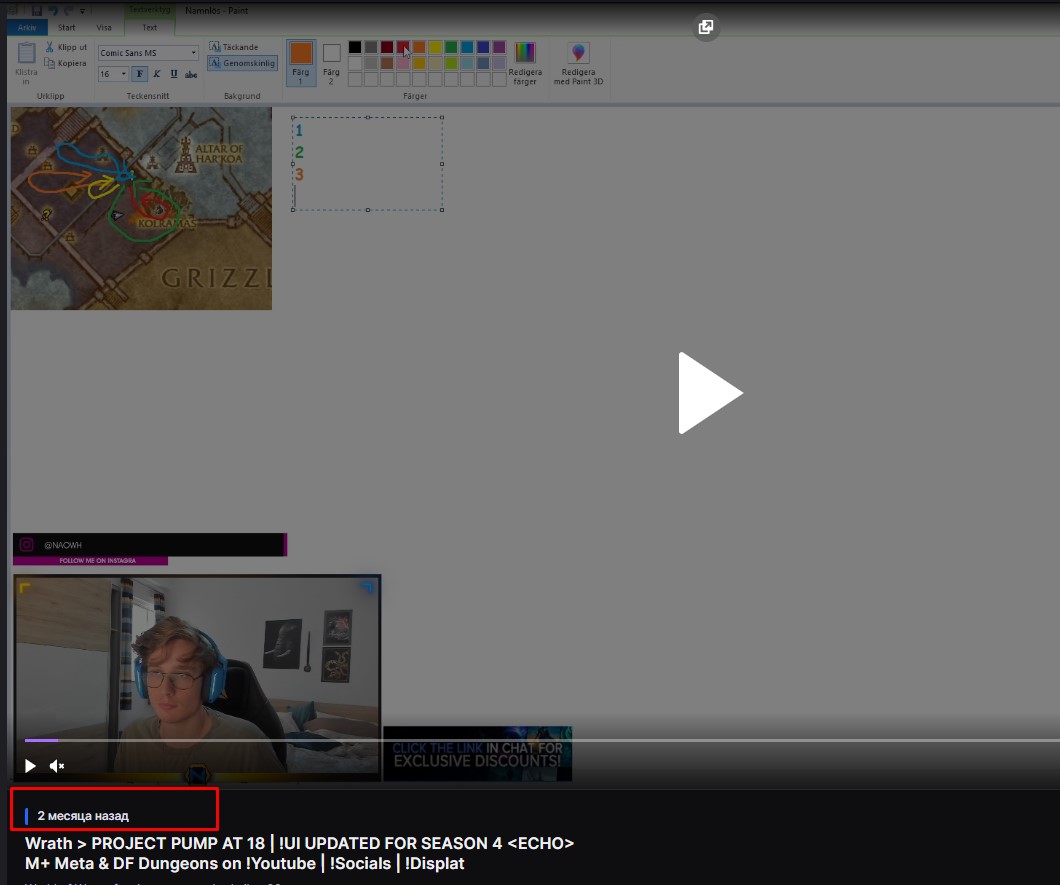1060x885 pixels.
Task: Click the Grizzly Hills map image on canvas
Action: click(x=141, y=208)
